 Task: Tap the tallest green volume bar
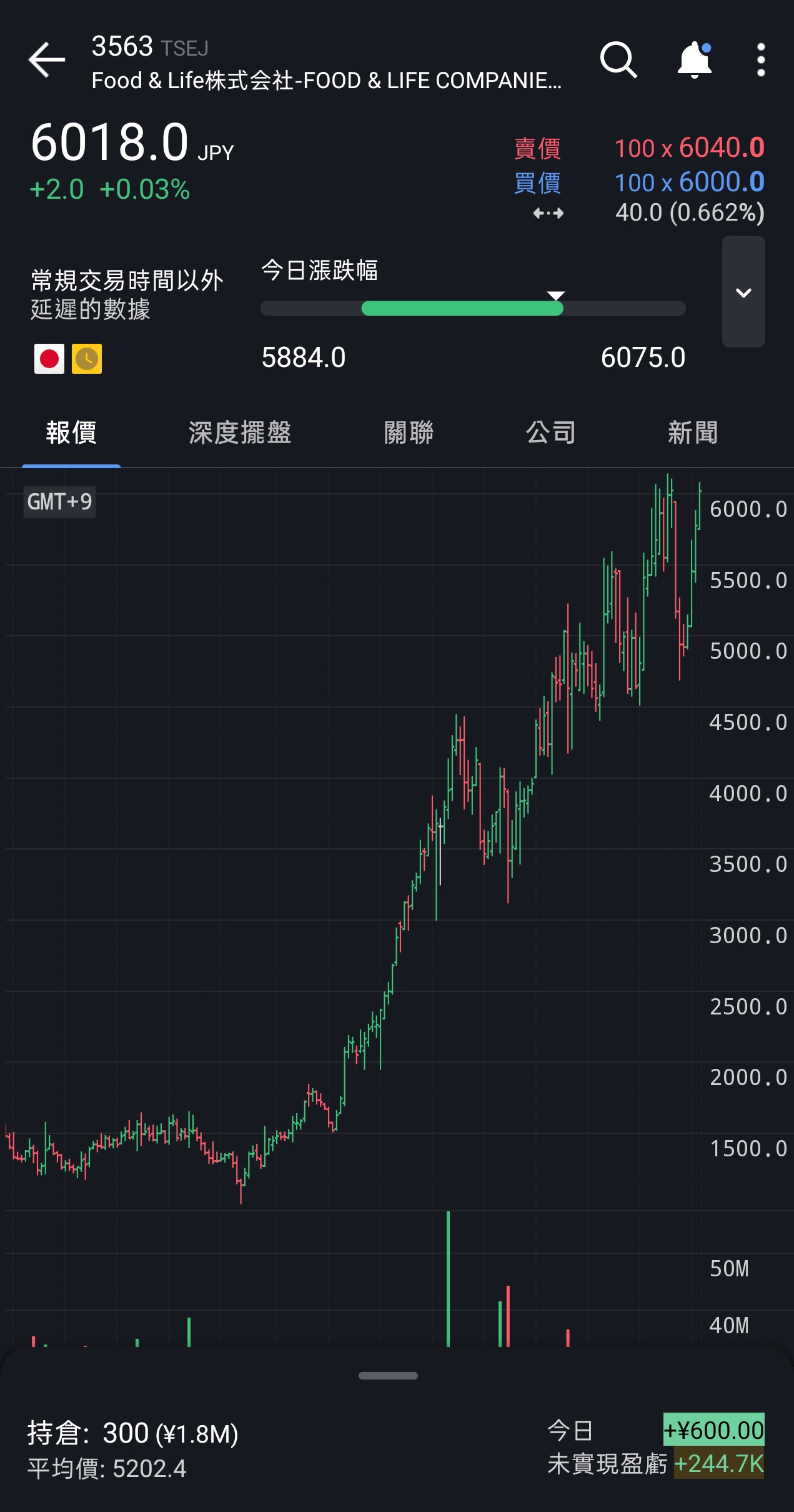tap(448, 1278)
